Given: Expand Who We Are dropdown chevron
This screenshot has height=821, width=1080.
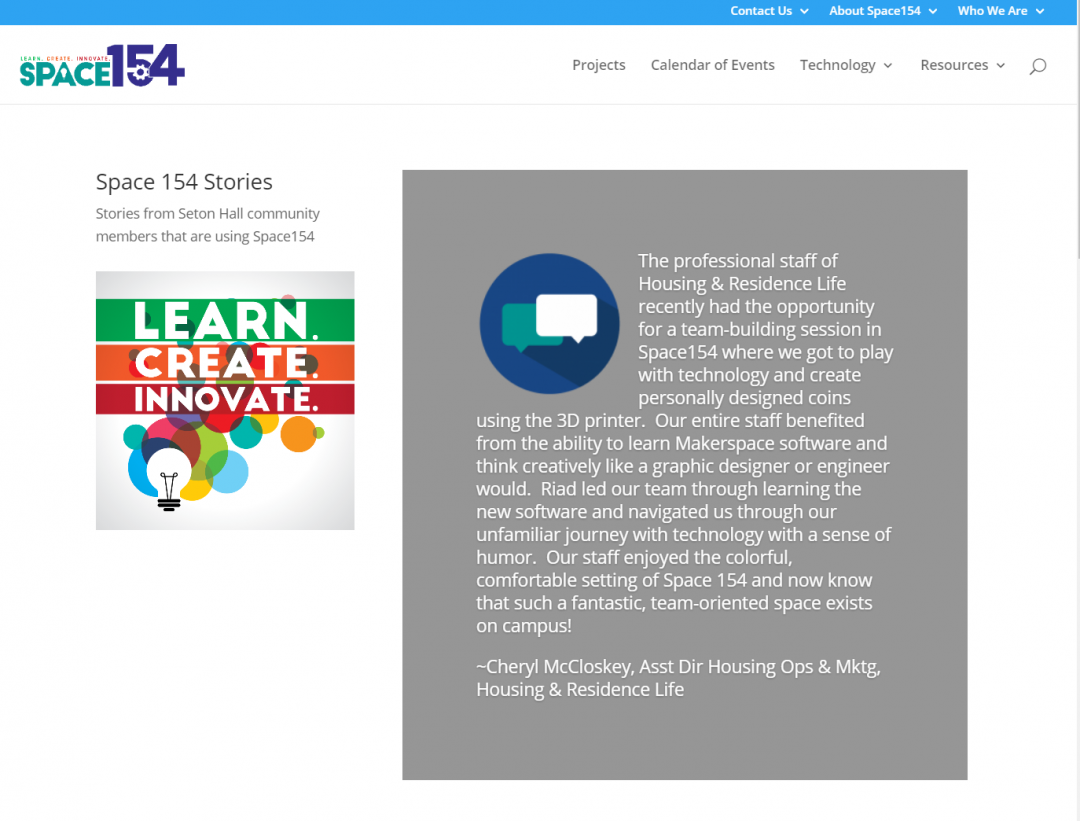Looking at the screenshot, I should pos(1039,11).
